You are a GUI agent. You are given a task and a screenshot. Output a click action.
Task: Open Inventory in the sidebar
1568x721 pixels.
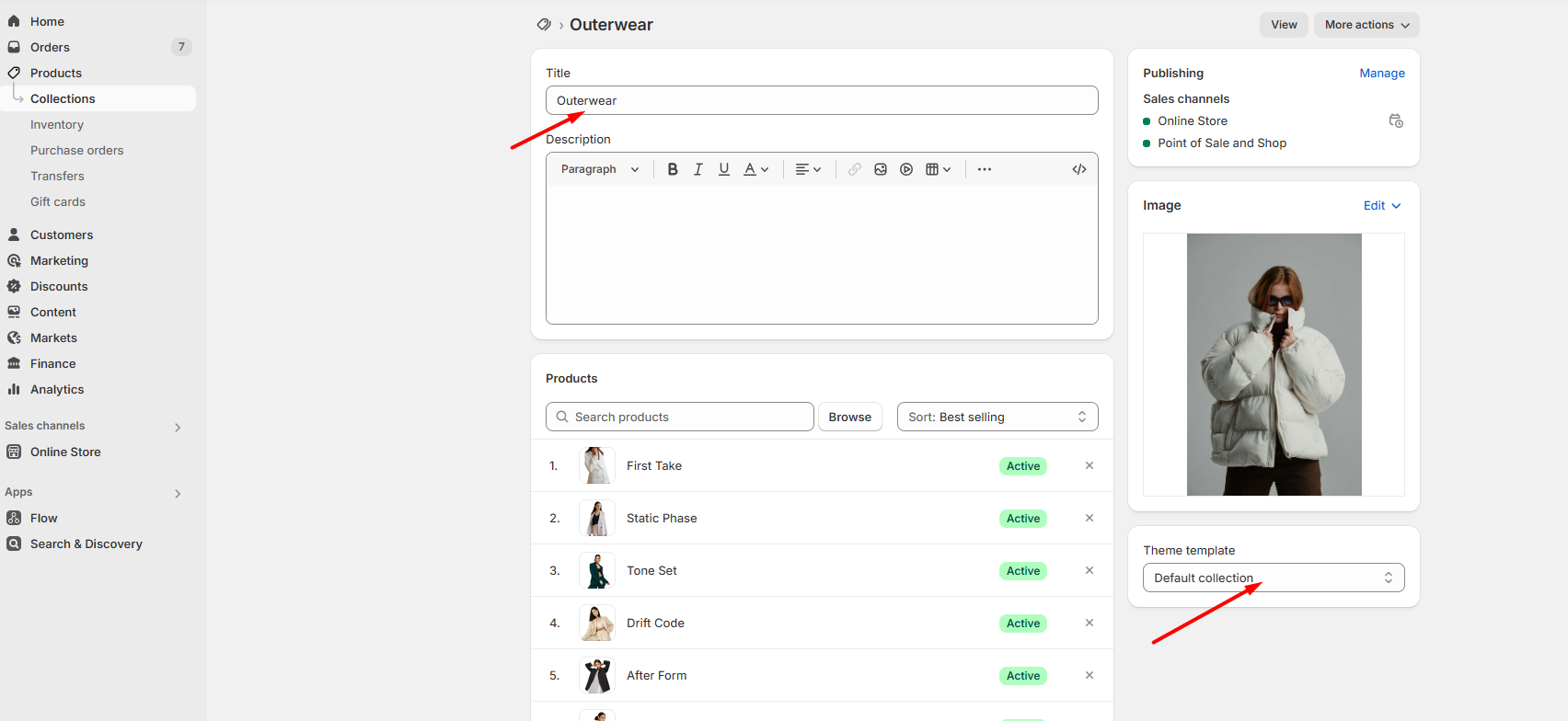point(57,124)
